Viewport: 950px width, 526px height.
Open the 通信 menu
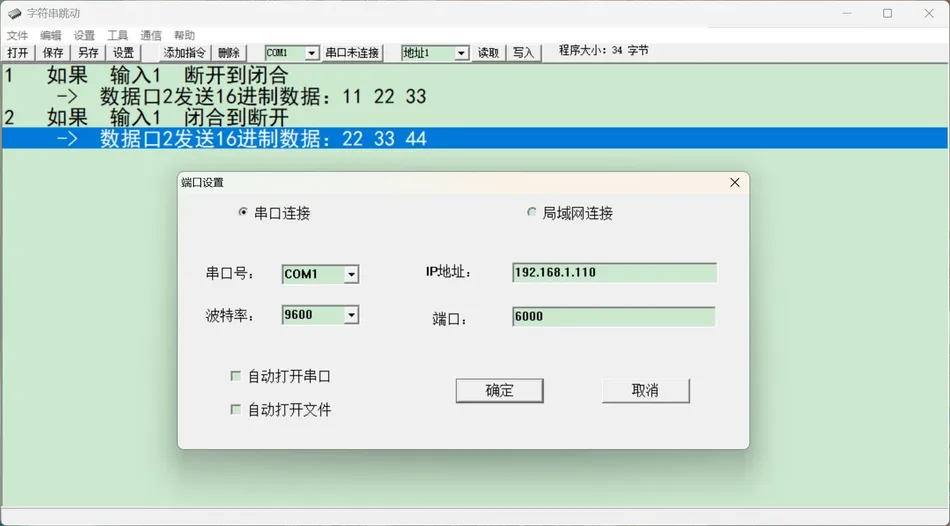click(x=151, y=35)
